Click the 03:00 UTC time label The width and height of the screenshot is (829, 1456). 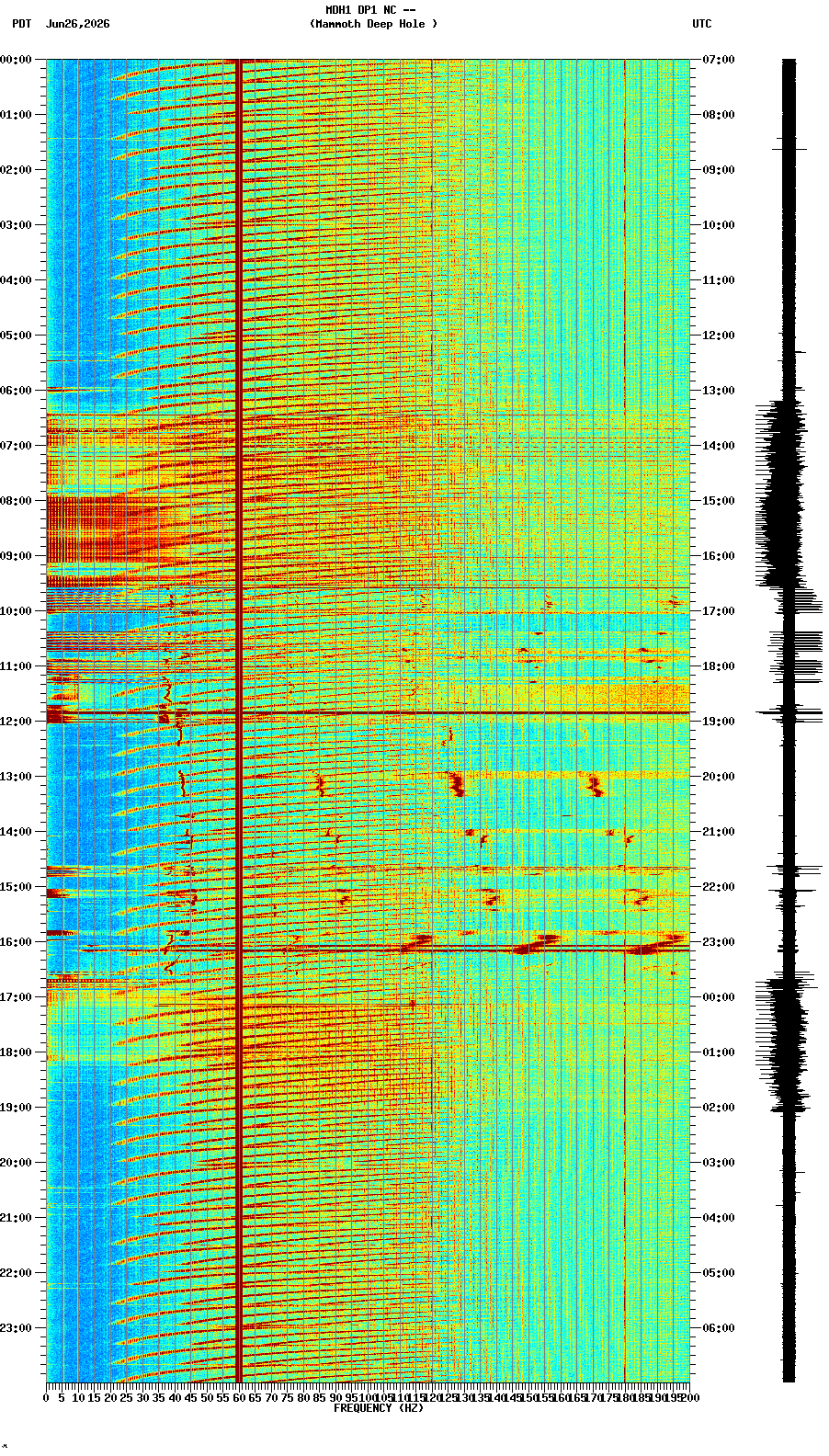(x=719, y=1163)
